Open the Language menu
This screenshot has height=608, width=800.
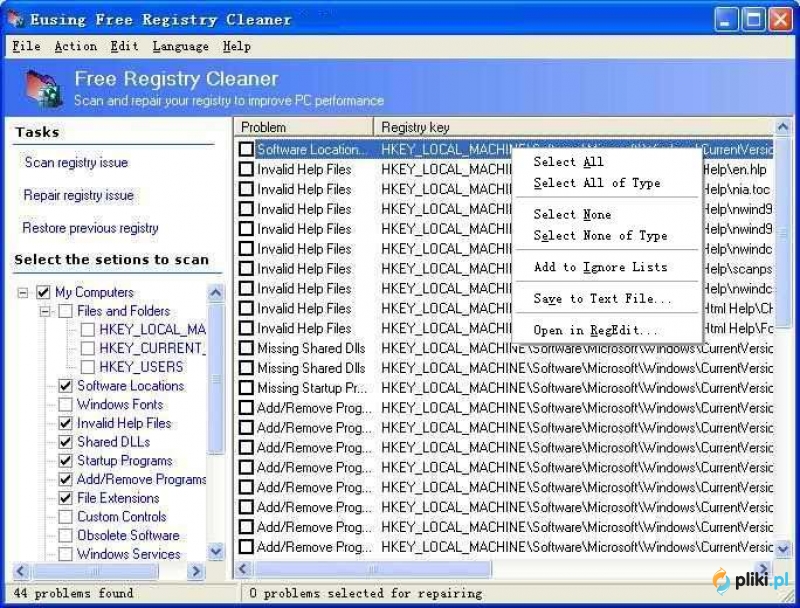(x=181, y=46)
